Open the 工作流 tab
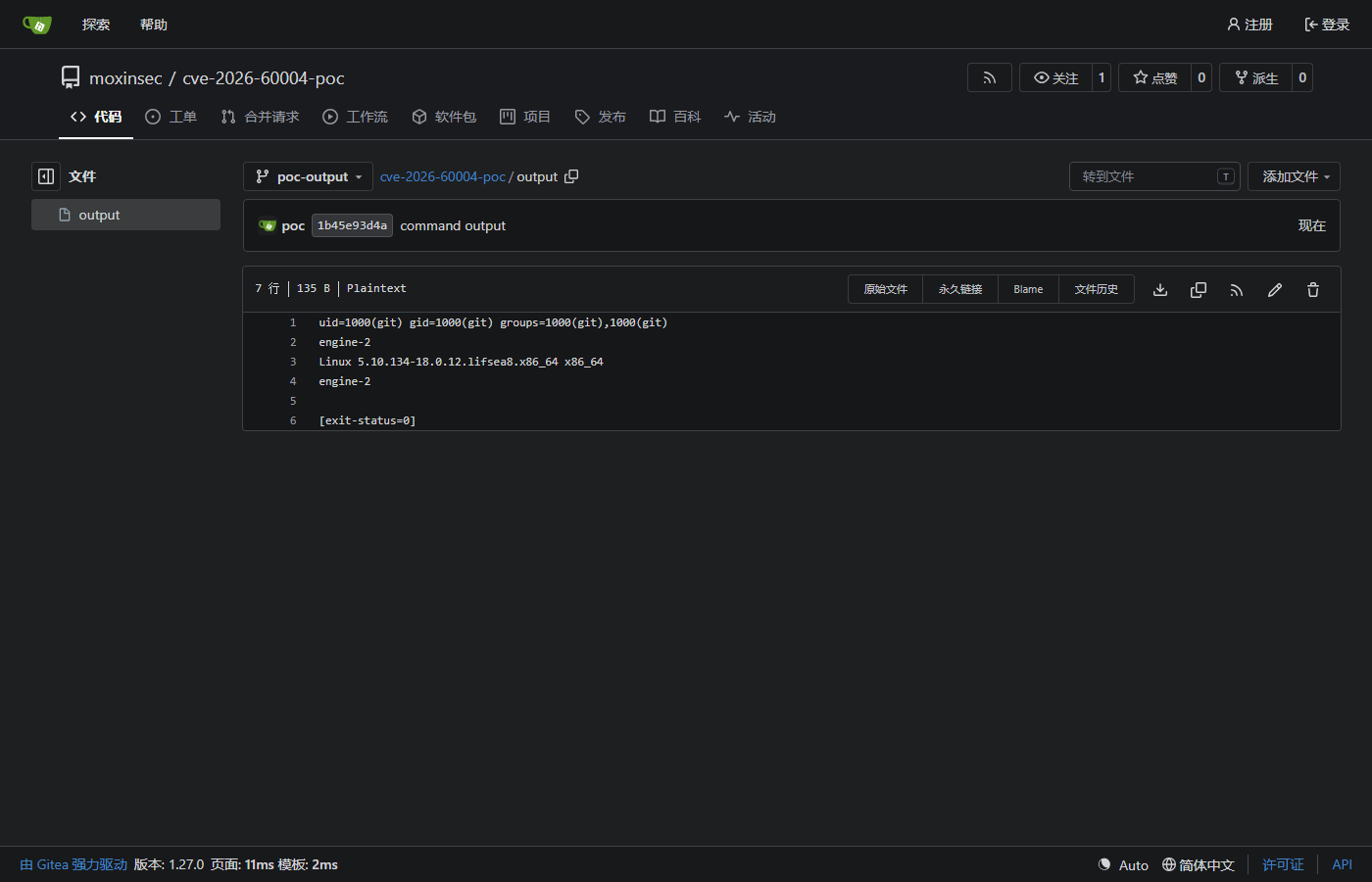Viewport: 1372px width, 882px height. (355, 117)
